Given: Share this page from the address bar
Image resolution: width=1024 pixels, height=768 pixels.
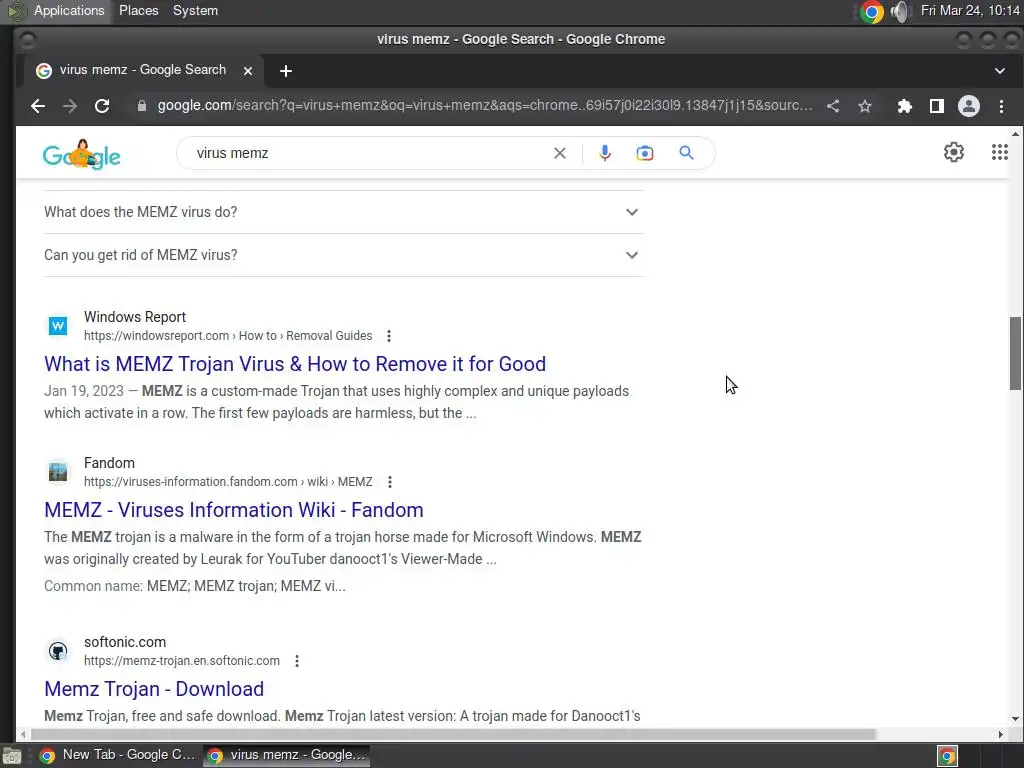Looking at the screenshot, I should [x=833, y=106].
